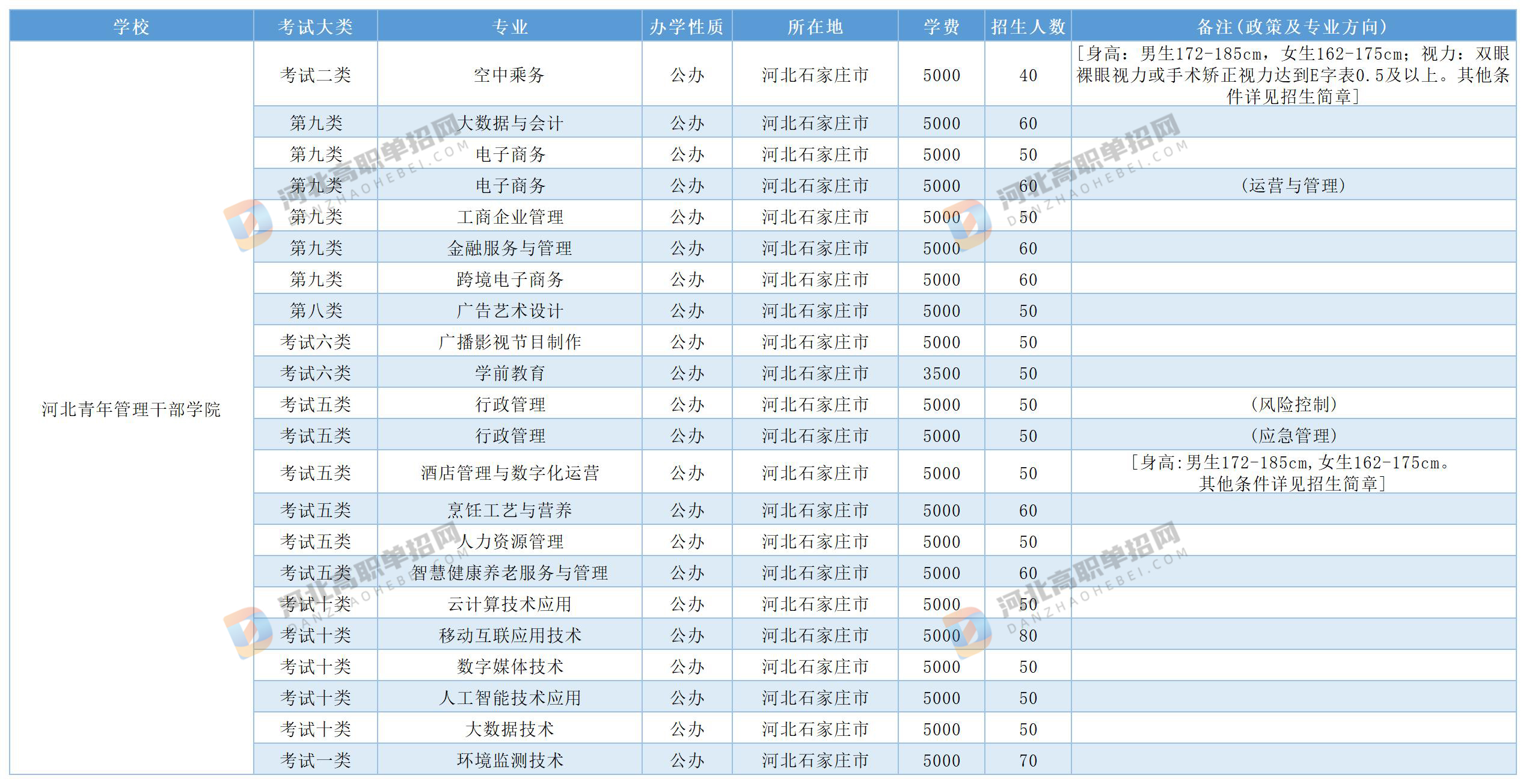Click the 学费 column header
The image size is (1526, 784).
941,26
